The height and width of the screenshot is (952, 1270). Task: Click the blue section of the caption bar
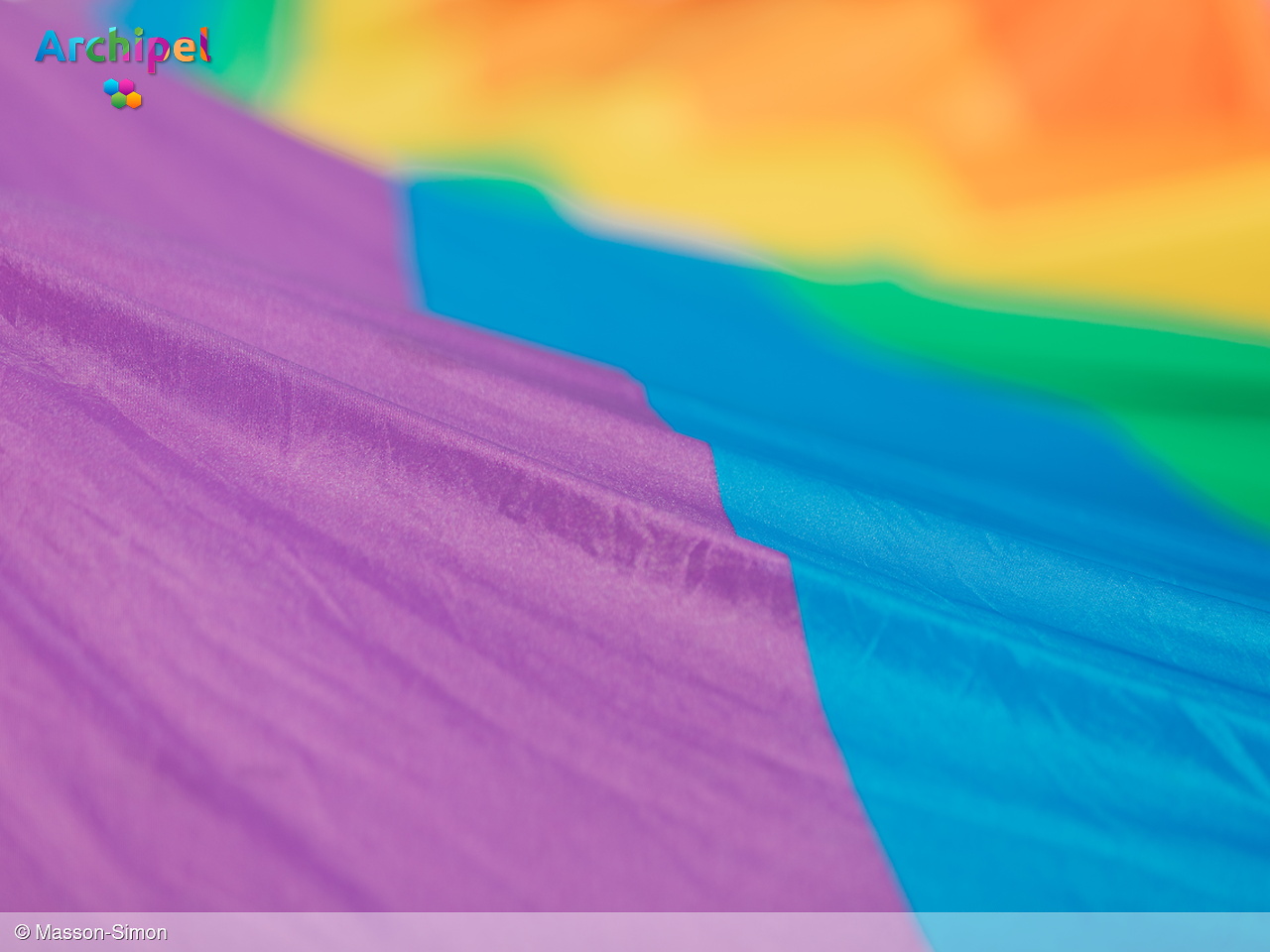(x=1091, y=932)
